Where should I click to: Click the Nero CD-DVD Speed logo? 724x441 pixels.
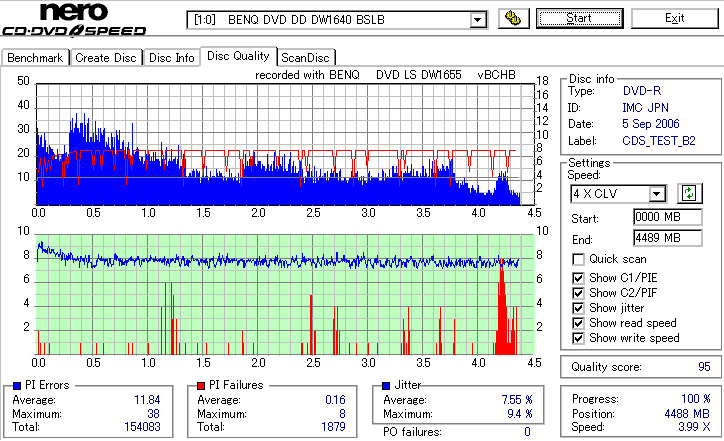coord(74,19)
